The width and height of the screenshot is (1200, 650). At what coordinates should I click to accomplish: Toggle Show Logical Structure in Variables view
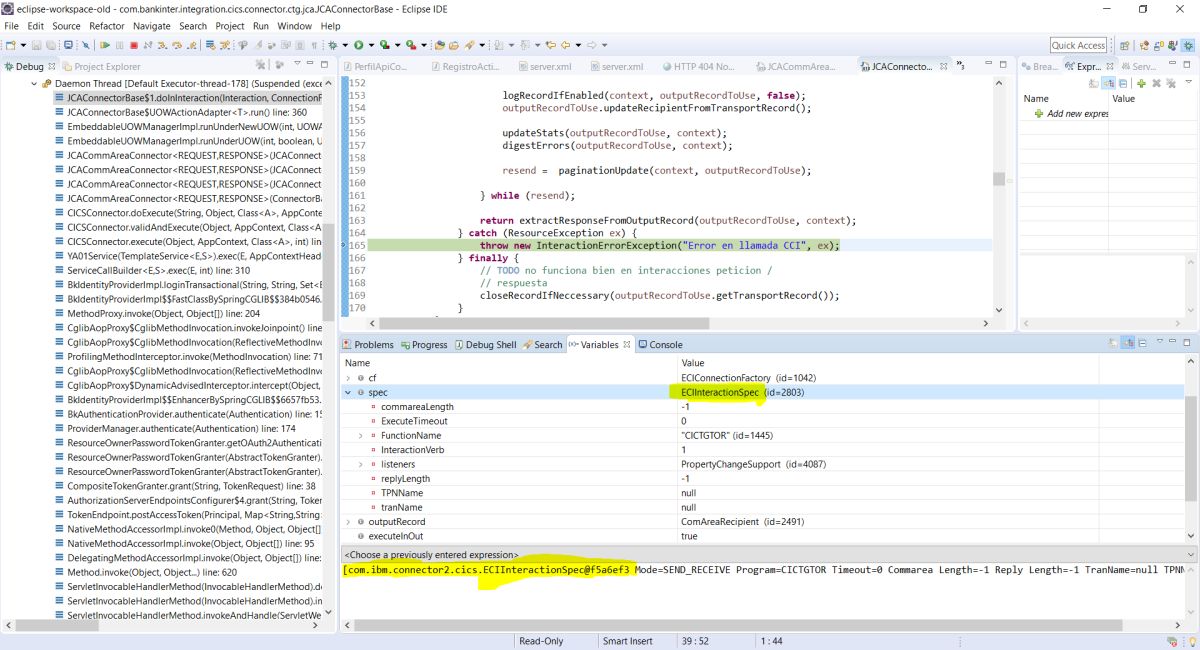point(1128,343)
